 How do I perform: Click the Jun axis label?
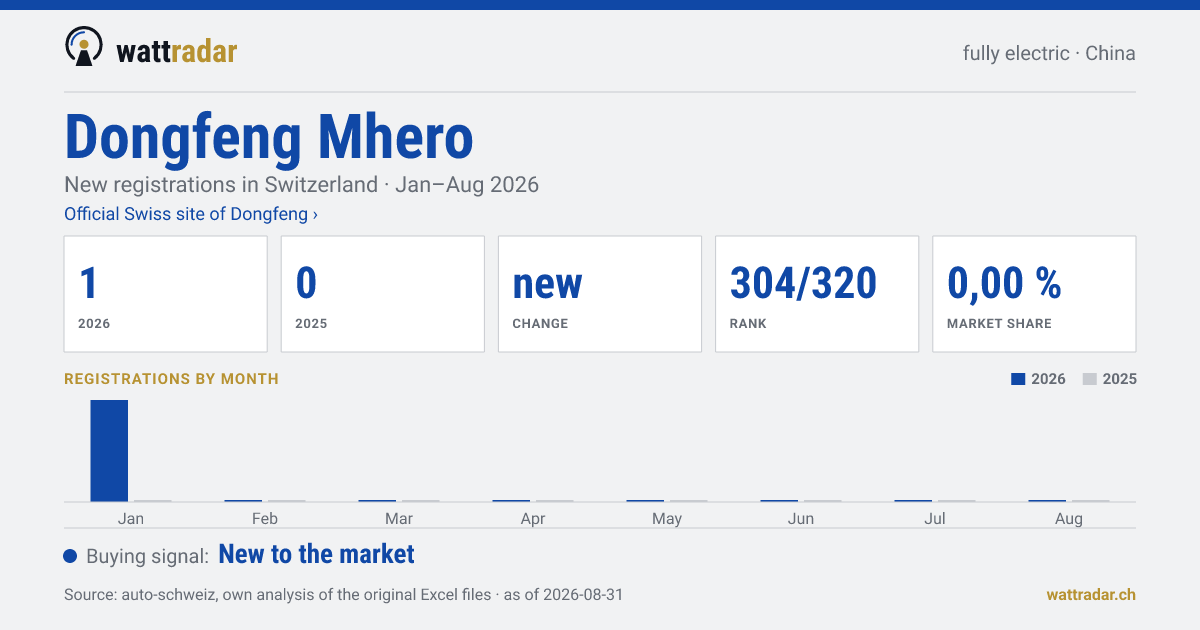[x=801, y=518]
